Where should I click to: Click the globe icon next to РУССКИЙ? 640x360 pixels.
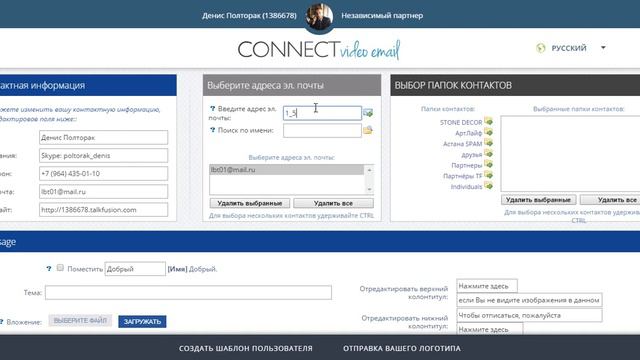click(540, 48)
